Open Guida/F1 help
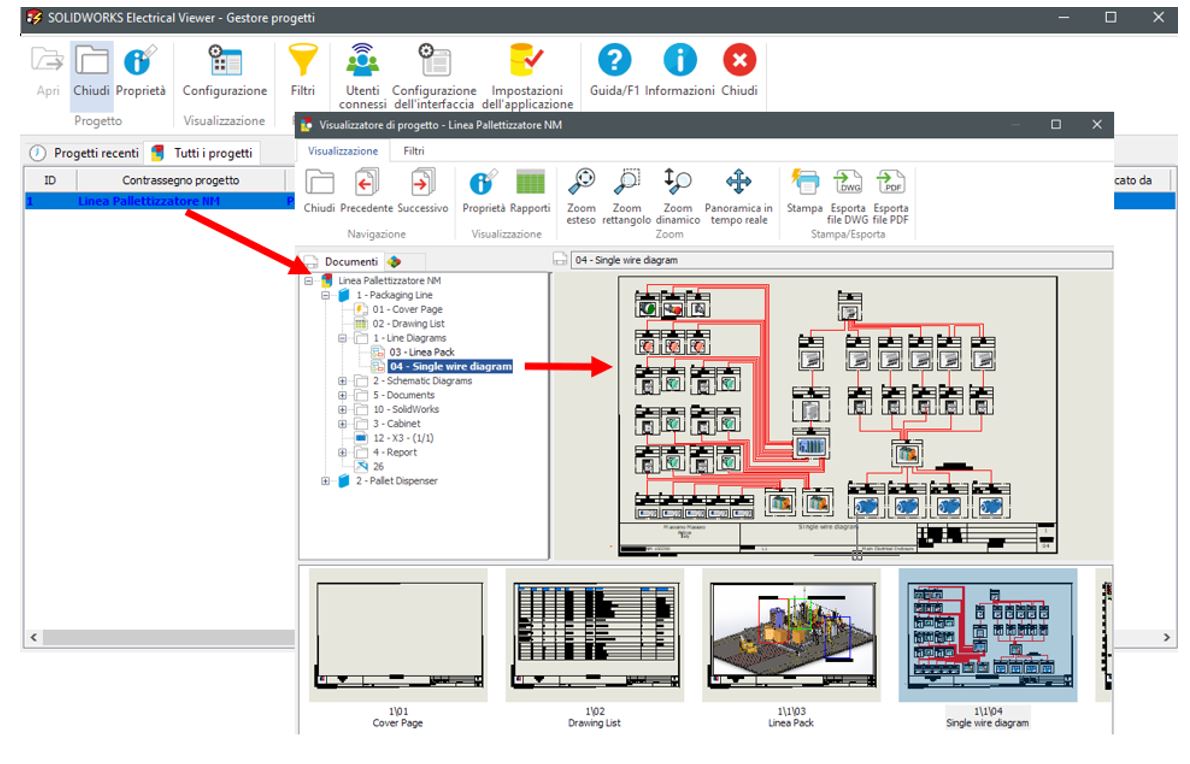Screen dimensions: 1190x764 tap(614, 71)
